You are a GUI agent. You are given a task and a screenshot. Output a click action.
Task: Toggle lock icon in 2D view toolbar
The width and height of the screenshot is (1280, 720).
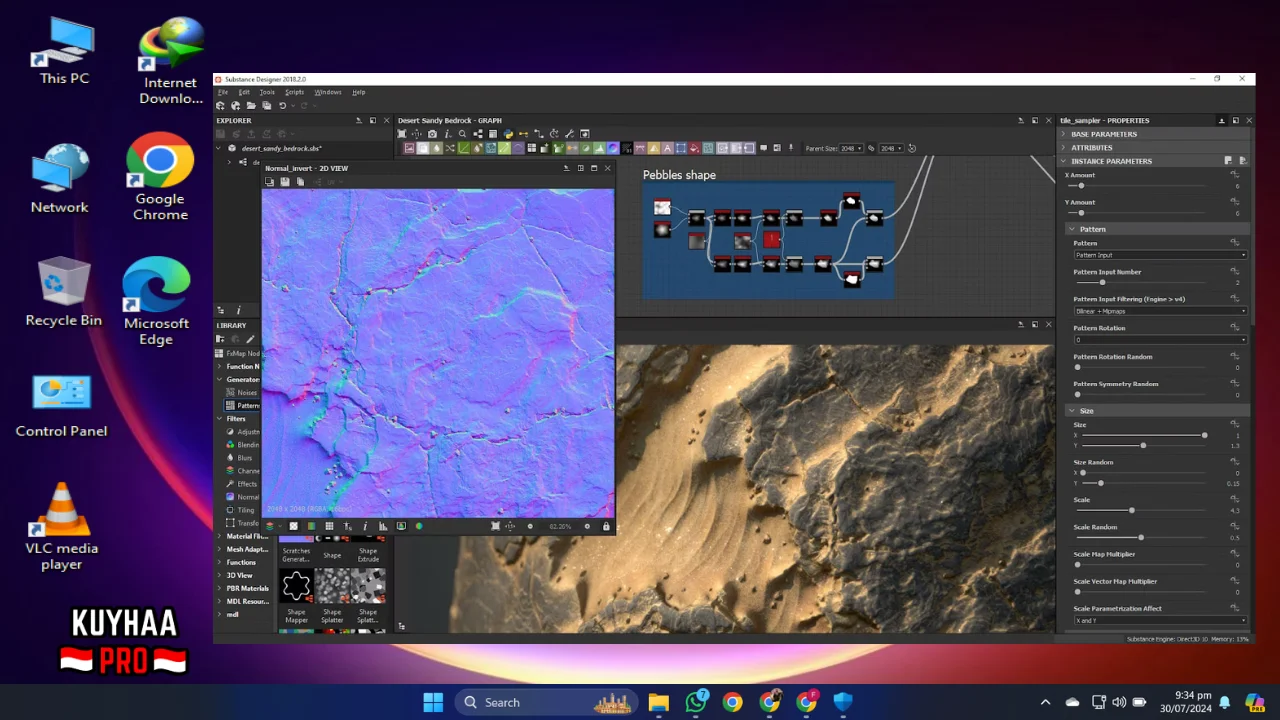click(x=606, y=526)
